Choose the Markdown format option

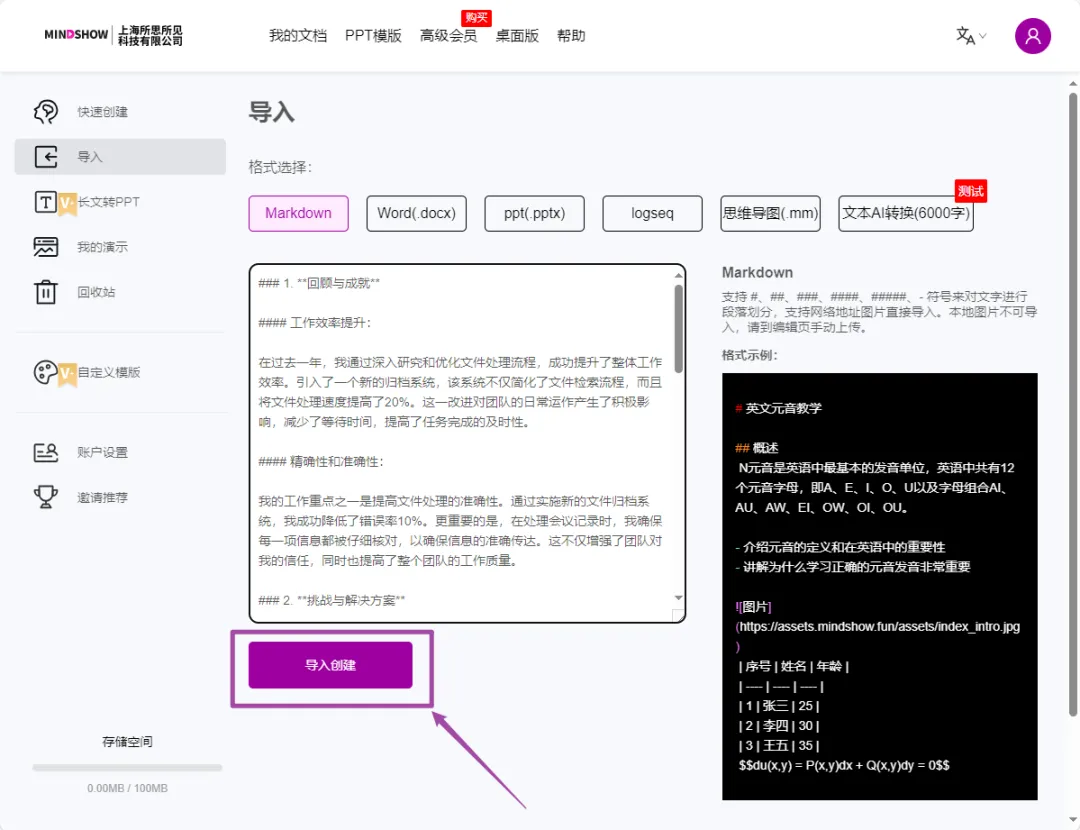click(298, 214)
